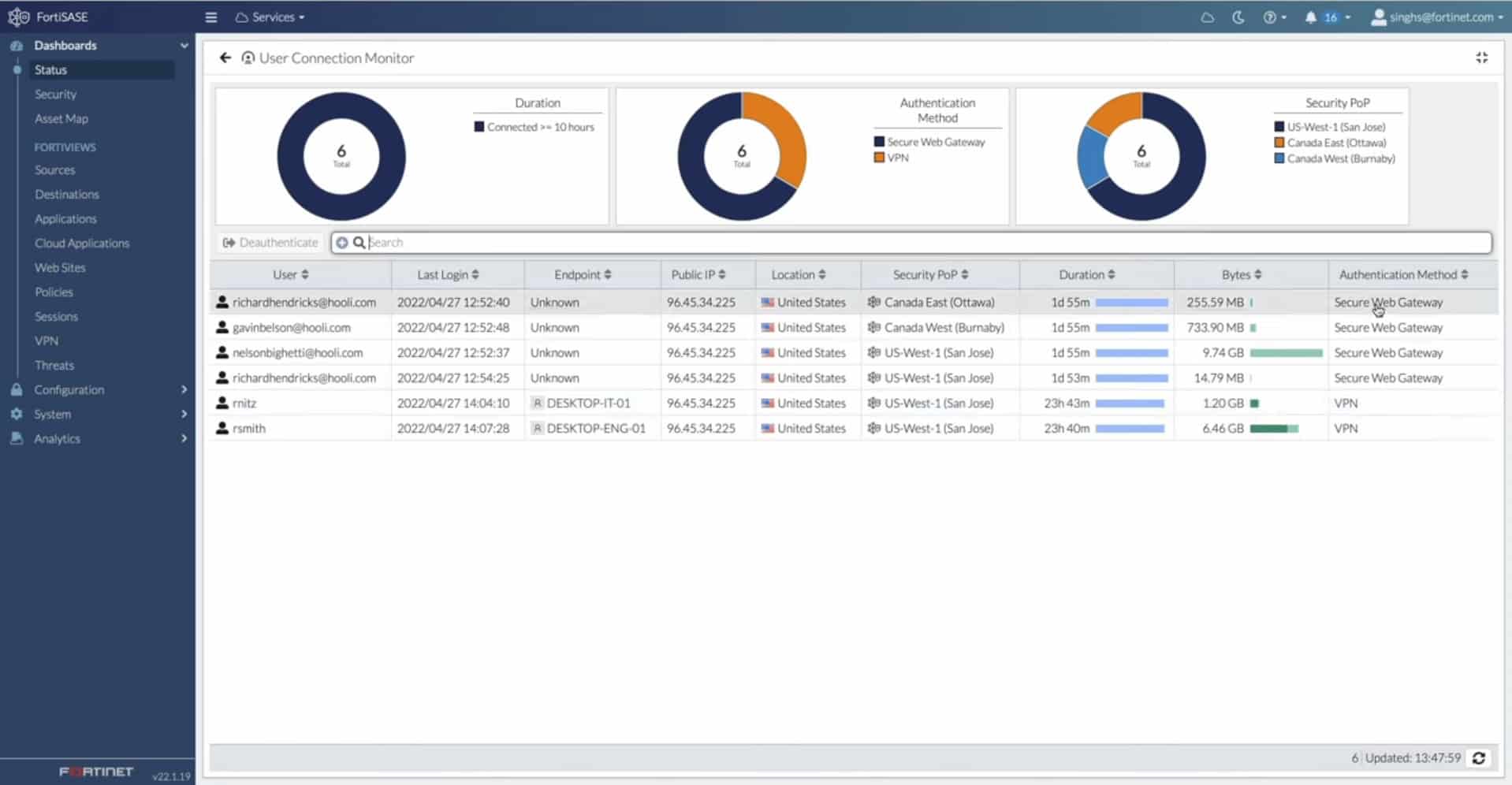Open Asset Map in sidebar

coord(61,118)
